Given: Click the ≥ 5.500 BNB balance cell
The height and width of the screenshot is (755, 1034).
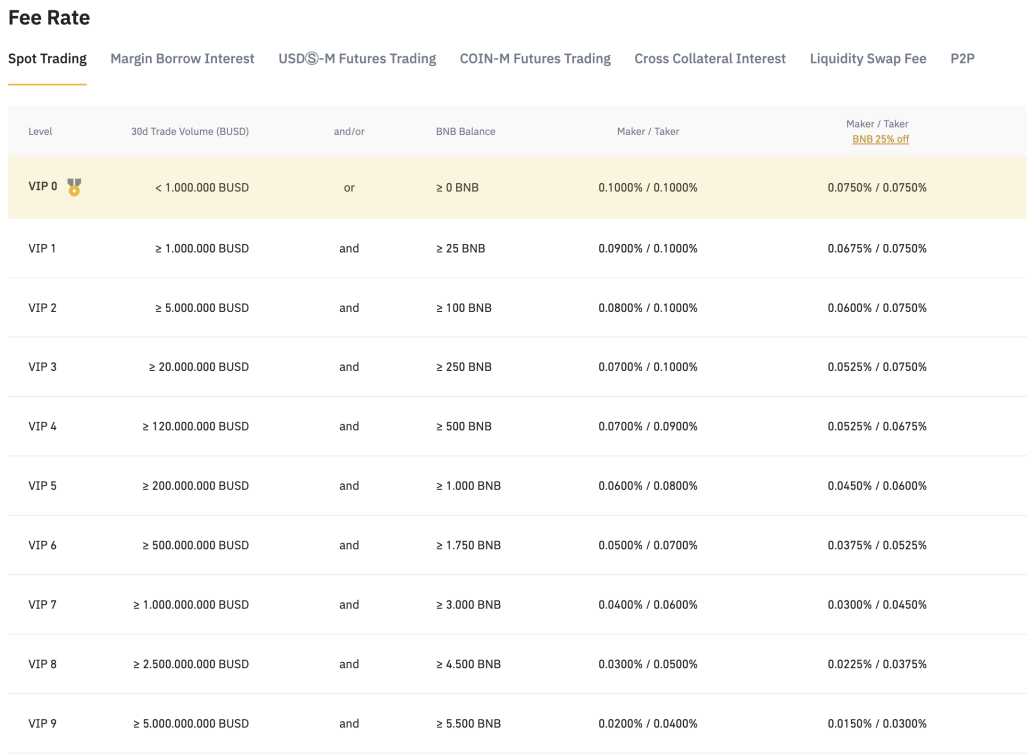Looking at the screenshot, I should click(468, 723).
